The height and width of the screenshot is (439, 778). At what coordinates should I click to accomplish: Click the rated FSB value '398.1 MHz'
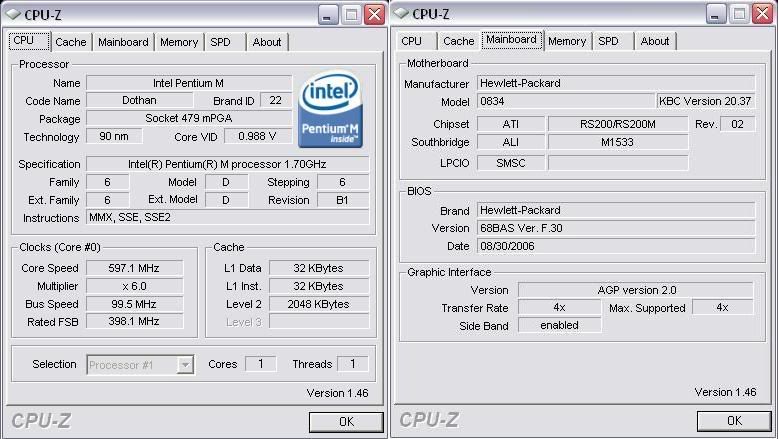click(x=134, y=321)
